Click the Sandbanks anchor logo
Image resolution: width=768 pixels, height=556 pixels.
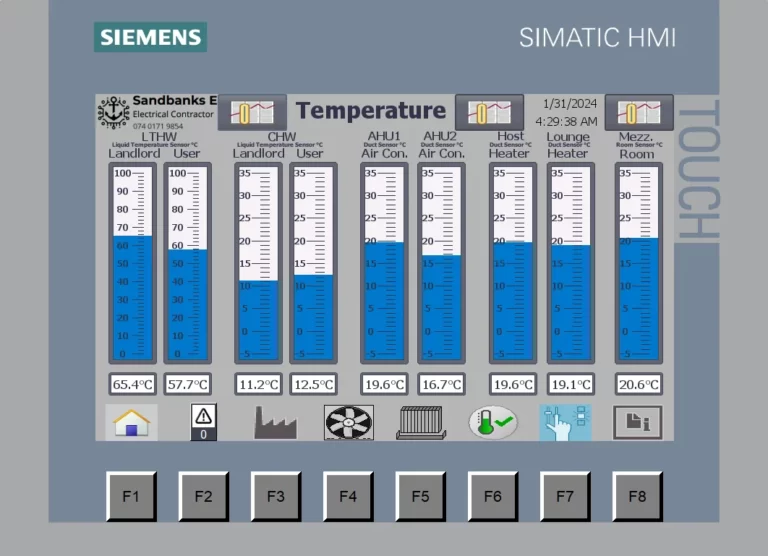coord(114,113)
